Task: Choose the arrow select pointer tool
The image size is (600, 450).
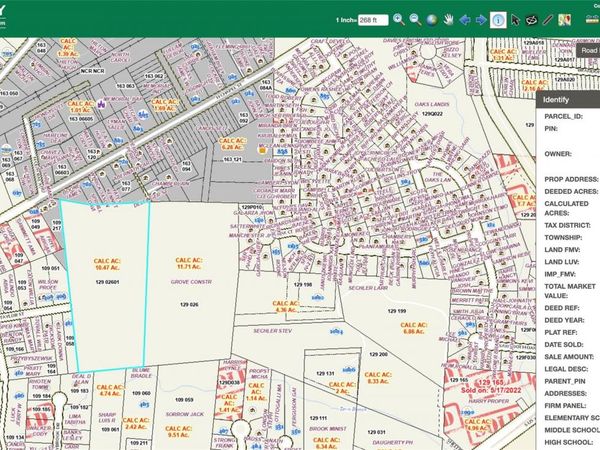Action: pos(515,19)
